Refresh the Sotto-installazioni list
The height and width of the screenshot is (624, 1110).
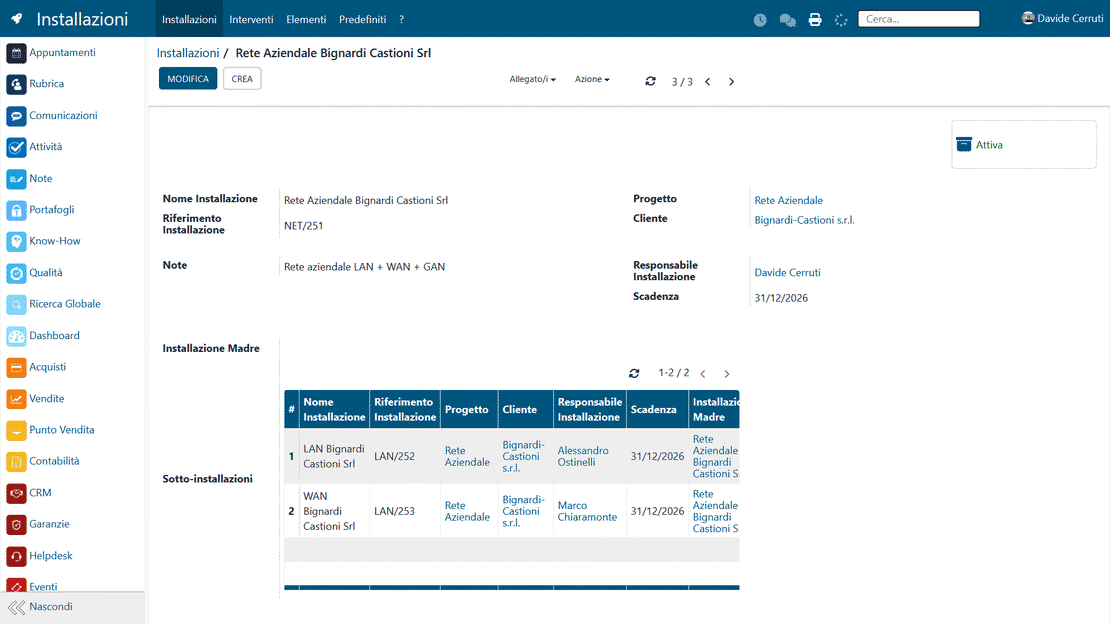pos(634,373)
